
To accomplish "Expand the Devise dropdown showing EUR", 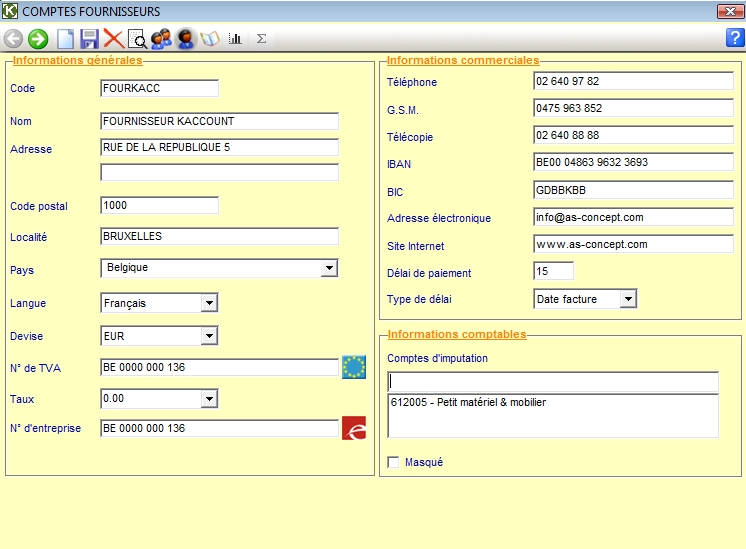I will [209, 336].
